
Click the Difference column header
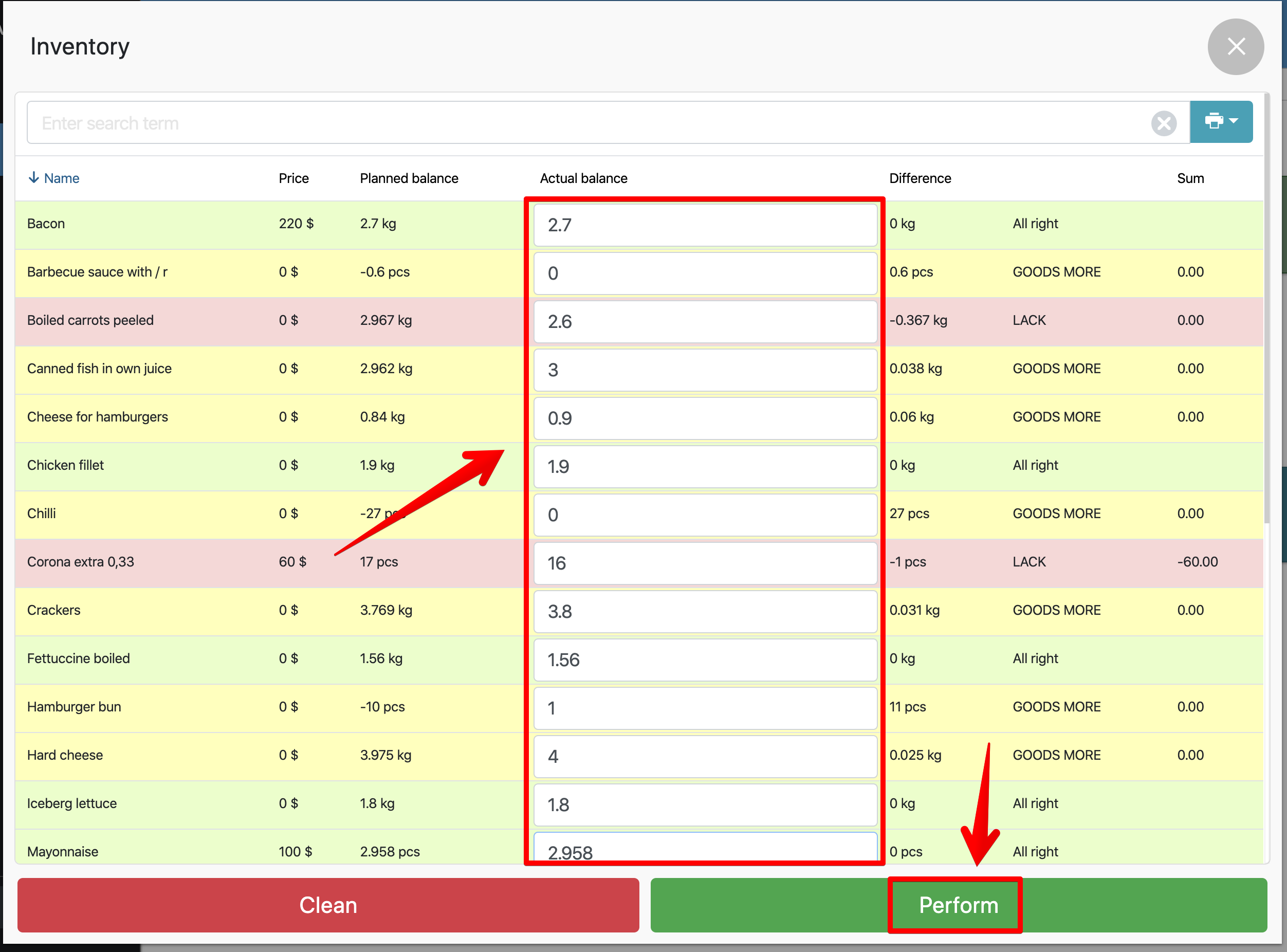click(x=920, y=178)
